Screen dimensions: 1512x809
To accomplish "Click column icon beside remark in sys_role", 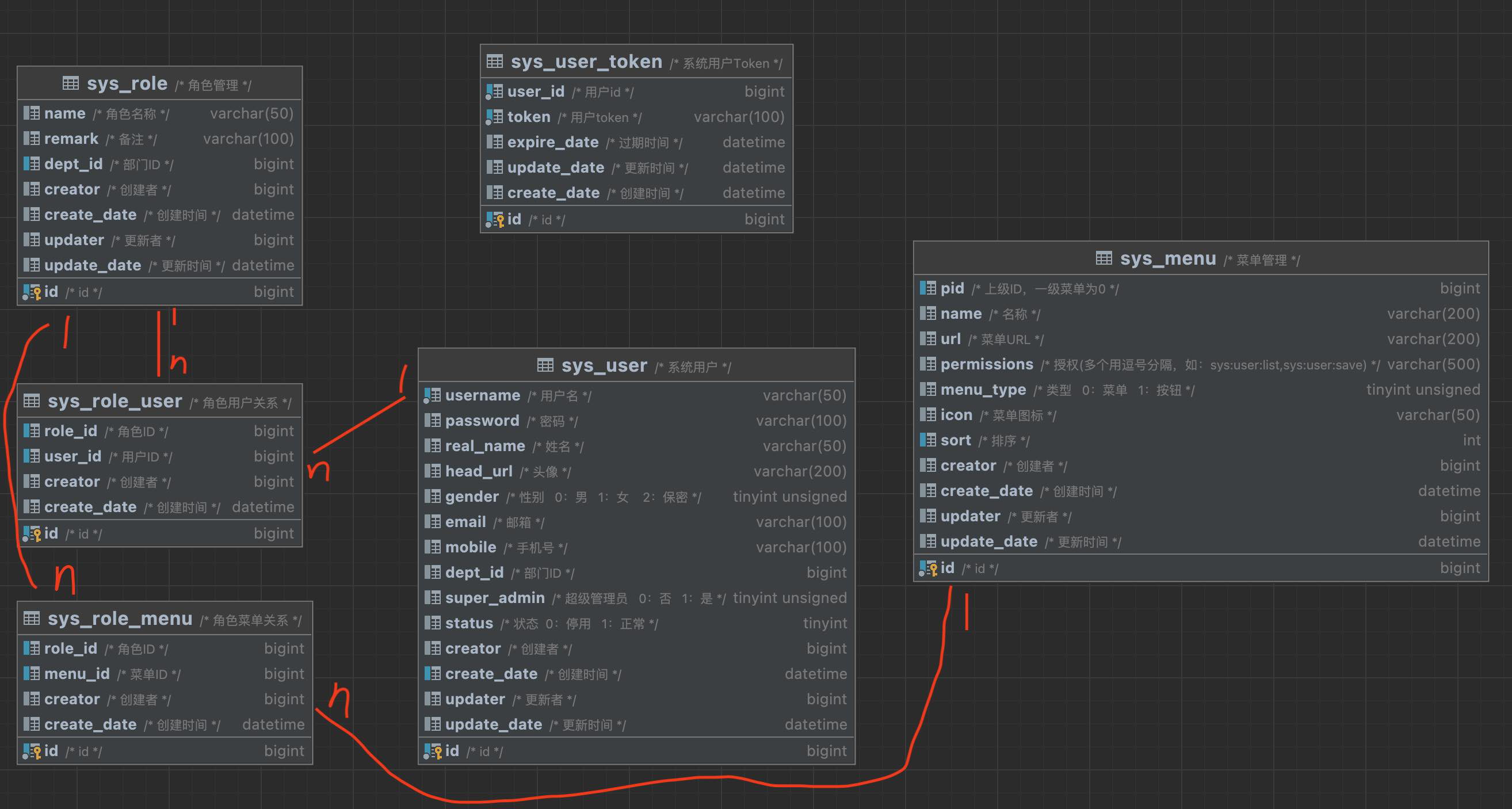I will click(31, 139).
